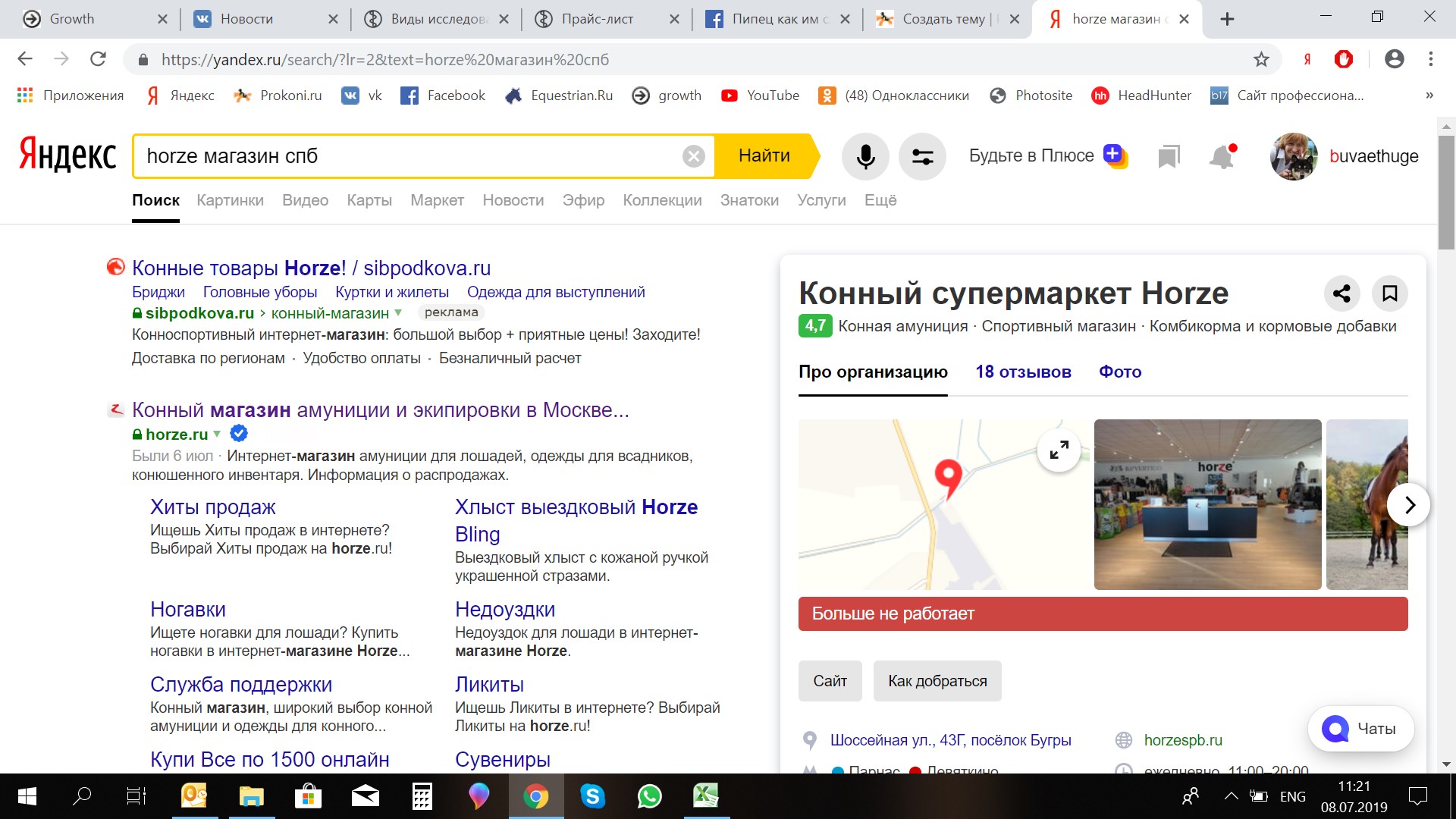Open Chrome menu three dots
The width and height of the screenshot is (1456, 819).
pos(1430,59)
